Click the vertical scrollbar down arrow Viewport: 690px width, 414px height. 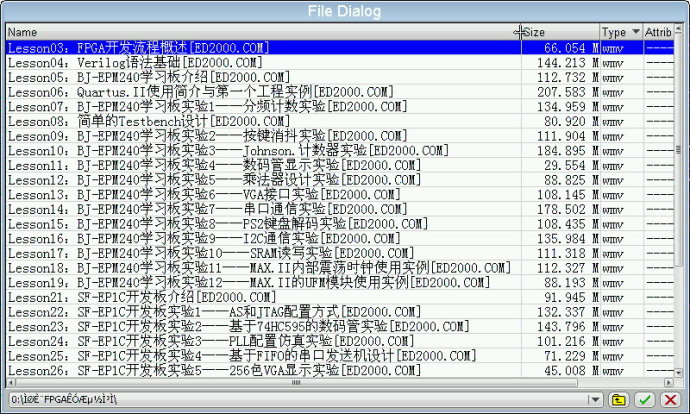[679, 372]
